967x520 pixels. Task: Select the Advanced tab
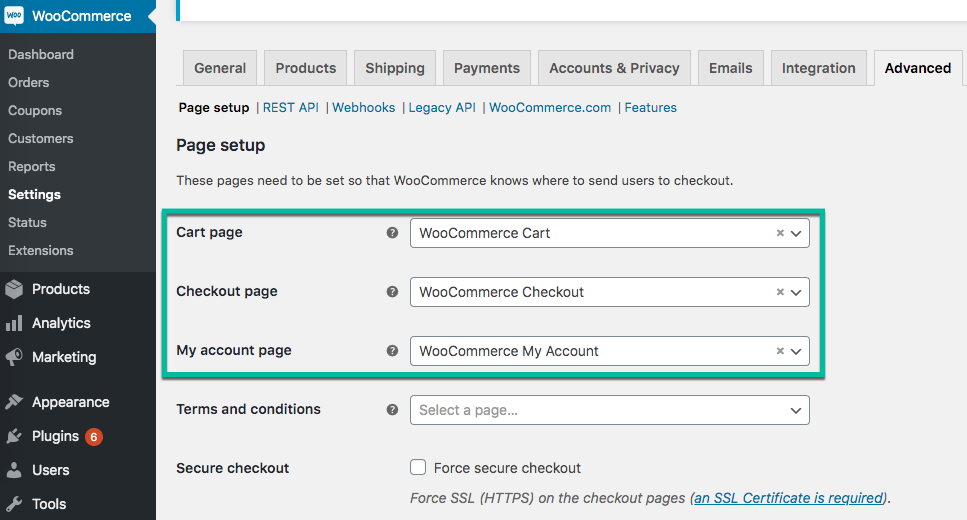pos(918,68)
